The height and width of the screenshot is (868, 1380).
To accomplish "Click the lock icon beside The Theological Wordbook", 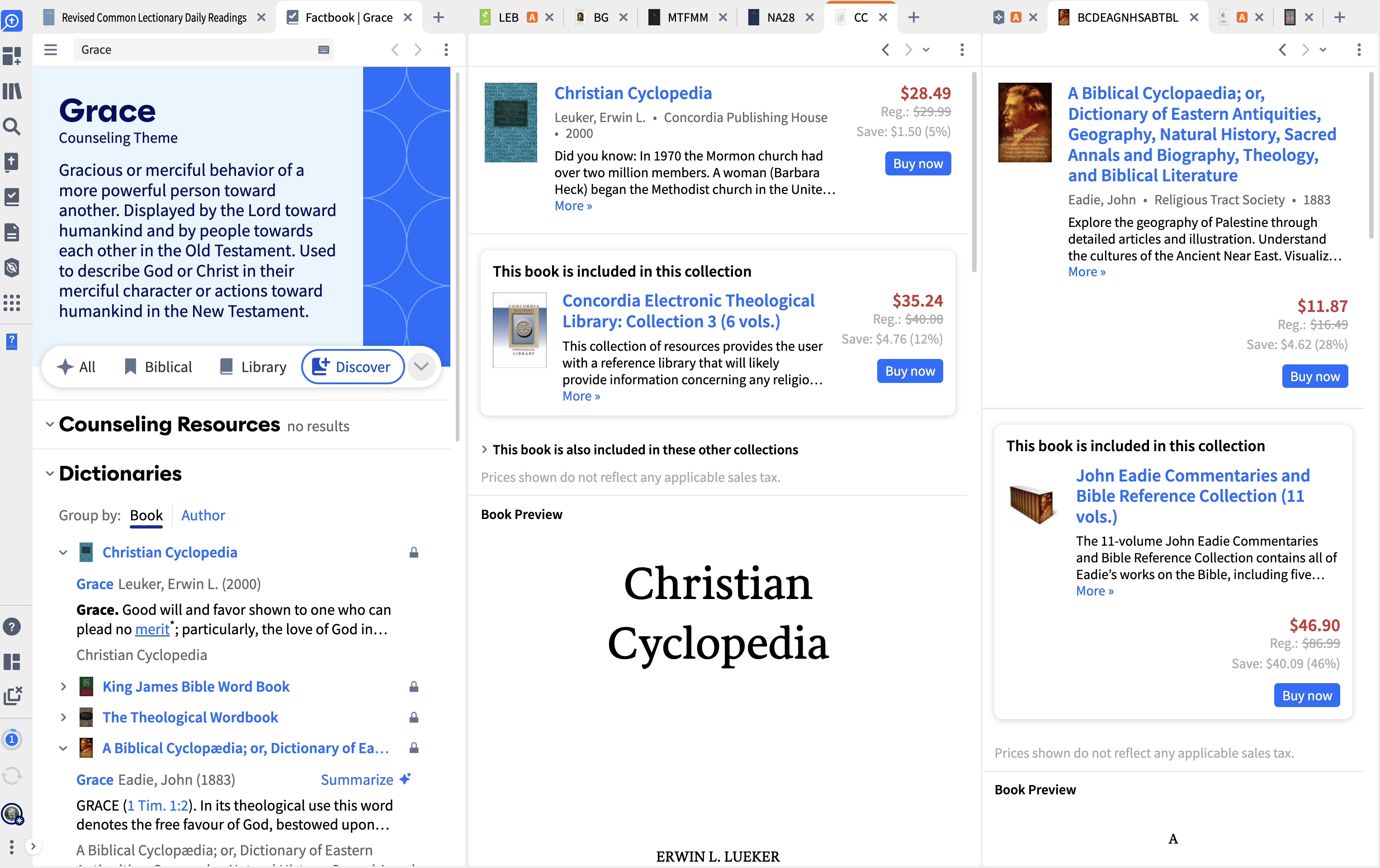I will pyautogui.click(x=414, y=717).
